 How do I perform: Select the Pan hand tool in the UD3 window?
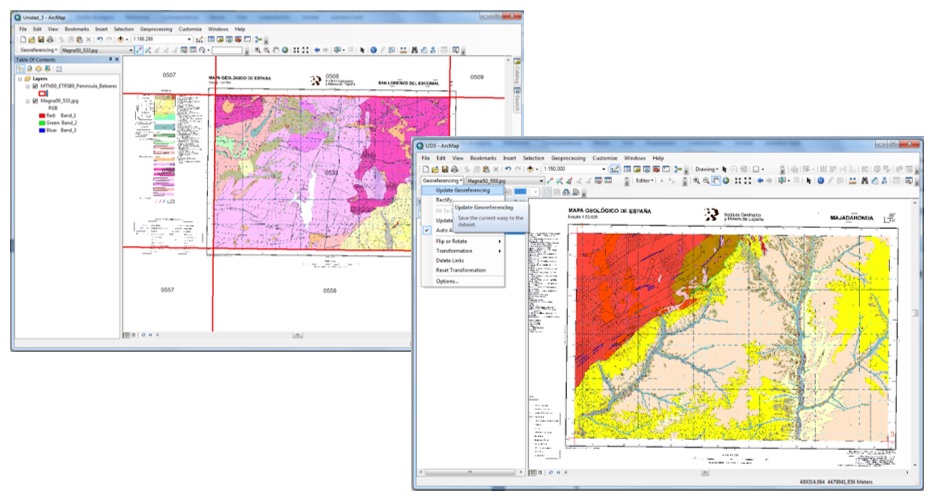pos(715,180)
